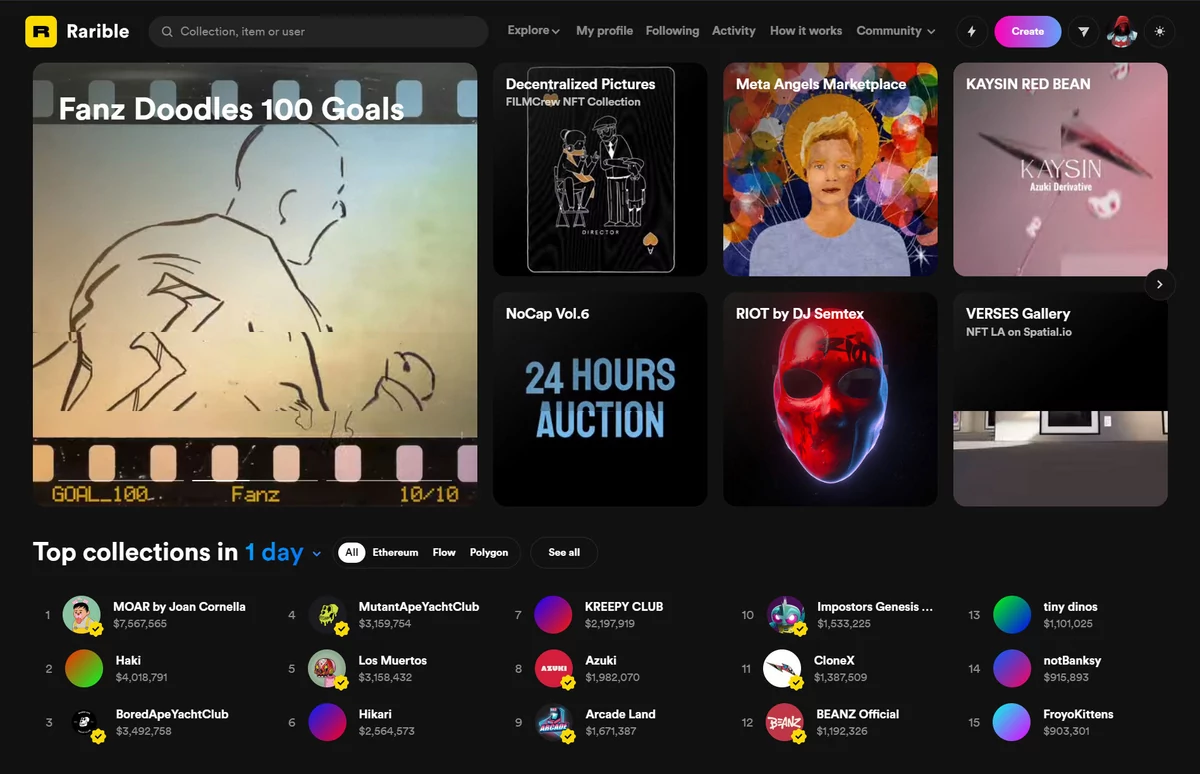Click Los Muertos collection name
The height and width of the screenshot is (774, 1200).
[393, 661]
